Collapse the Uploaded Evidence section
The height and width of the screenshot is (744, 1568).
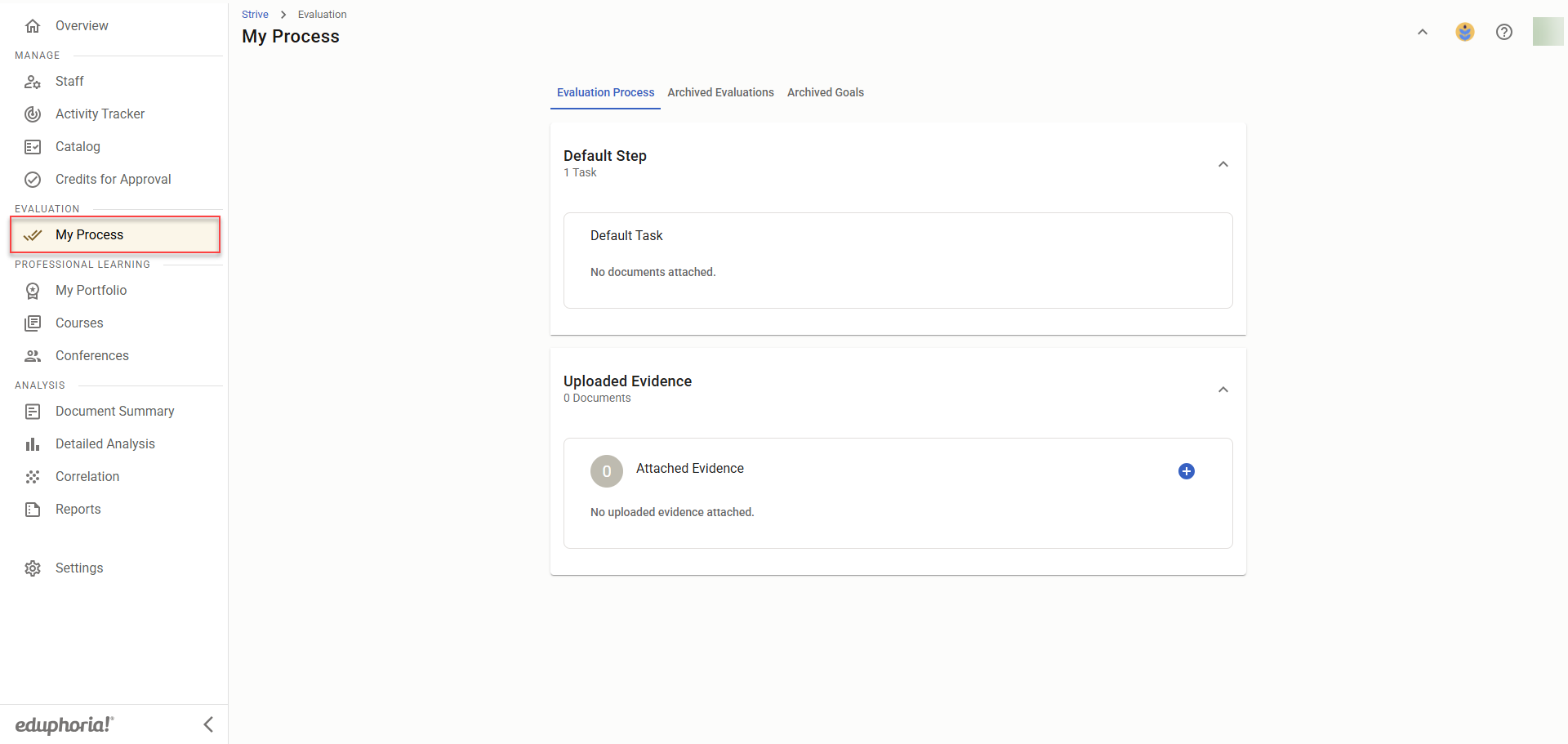point(1223,390)
